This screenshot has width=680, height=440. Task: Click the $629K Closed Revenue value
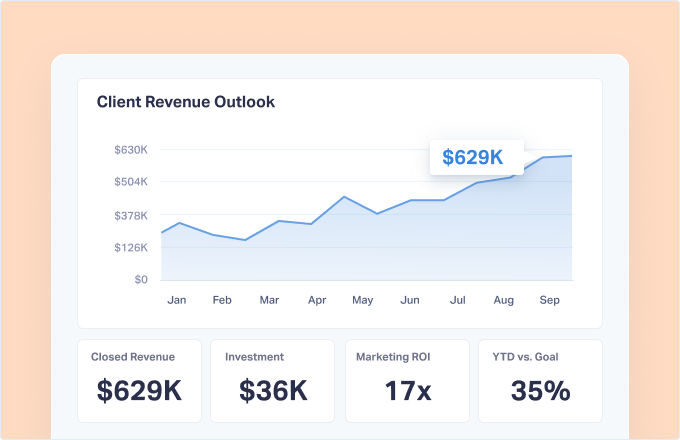139,391
